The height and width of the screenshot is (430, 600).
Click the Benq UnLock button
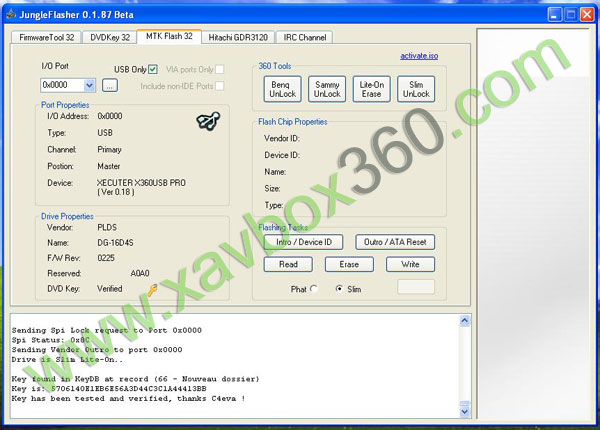(283, 89)
